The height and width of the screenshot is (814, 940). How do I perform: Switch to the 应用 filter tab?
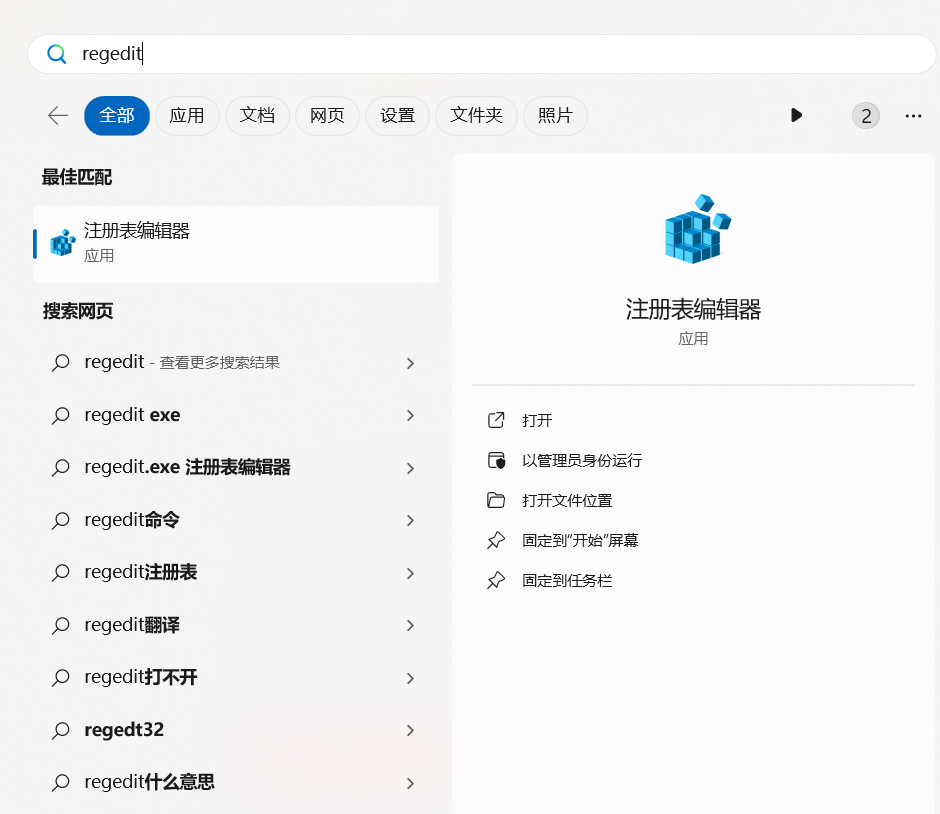(x=186, y=116)
